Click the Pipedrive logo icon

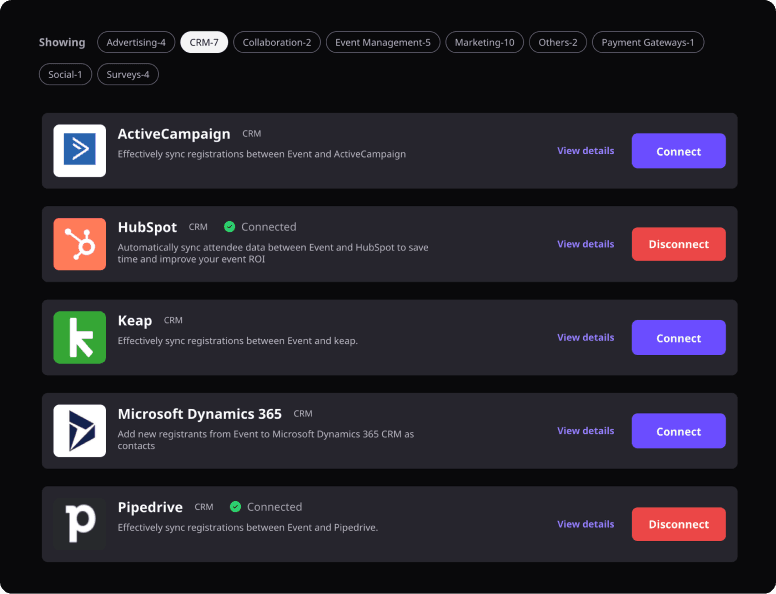pyautogui.click(x=80, y=524)
